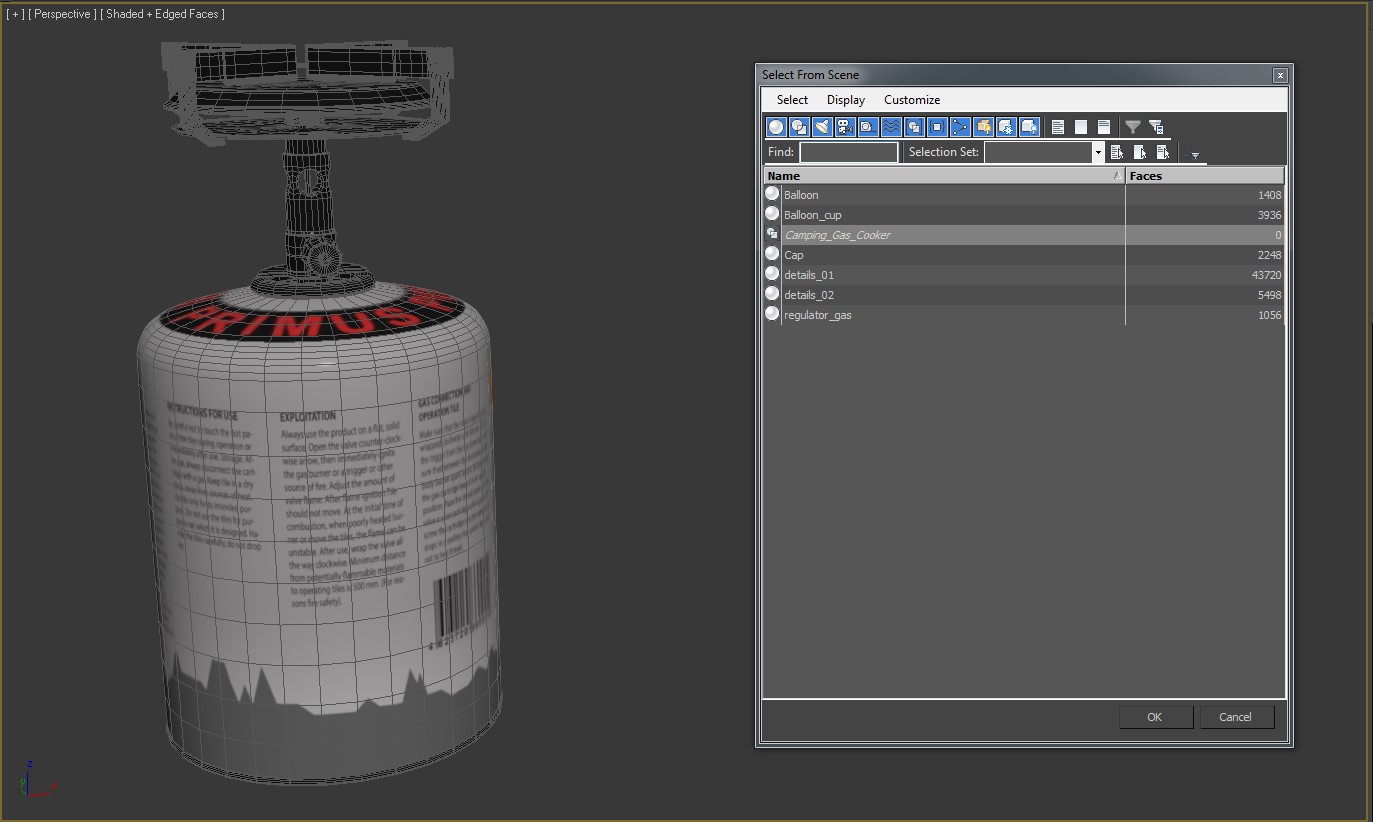Toggle Display Helpers tape-measure icon

868,127
